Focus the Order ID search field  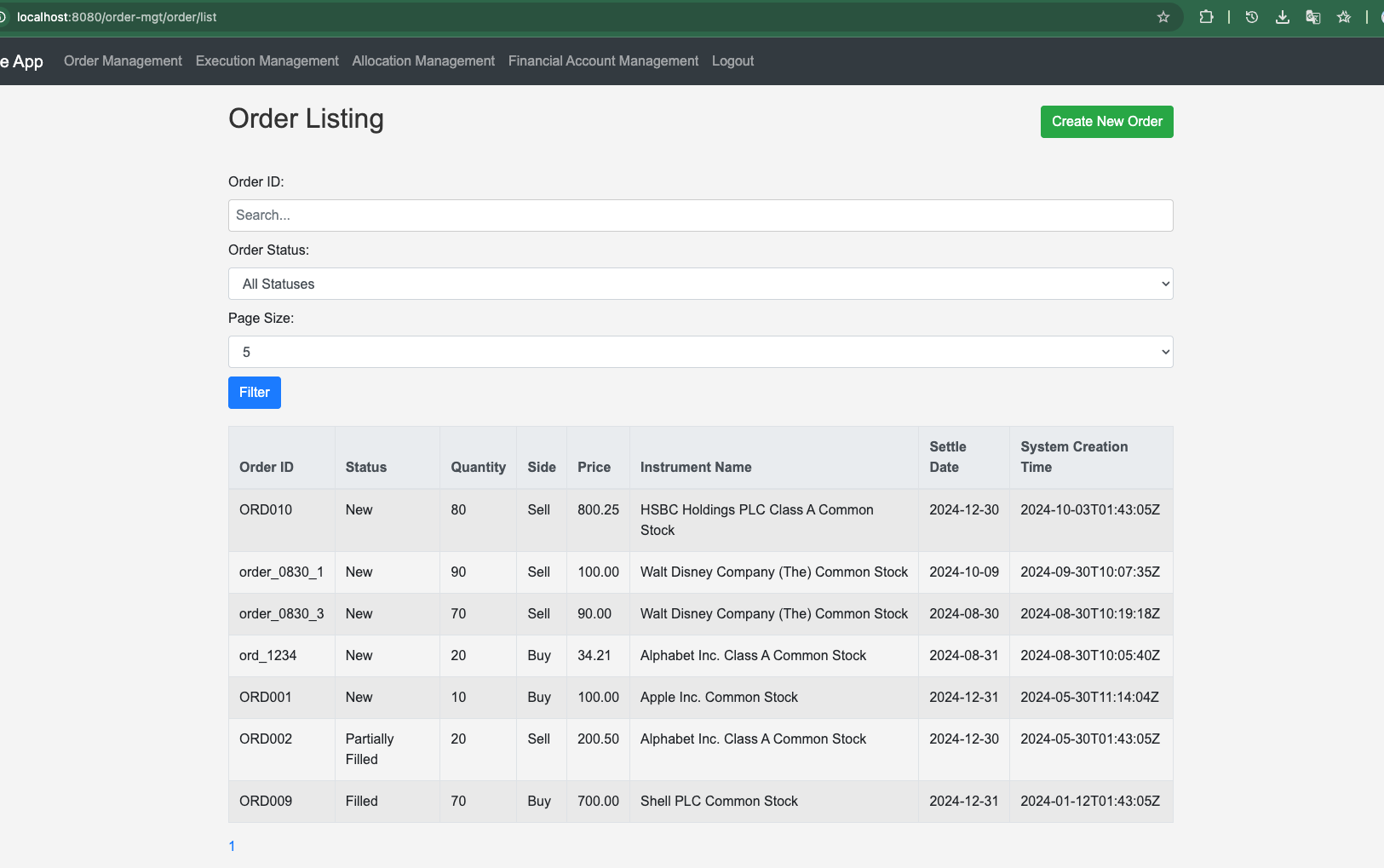point(700,216)
